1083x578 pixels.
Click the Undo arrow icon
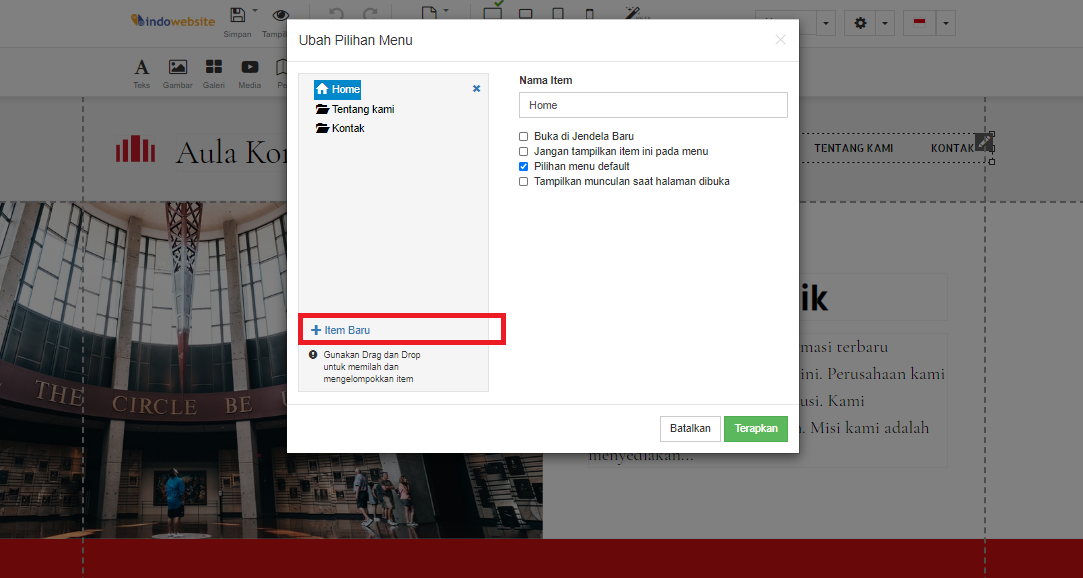pos(335,13)
